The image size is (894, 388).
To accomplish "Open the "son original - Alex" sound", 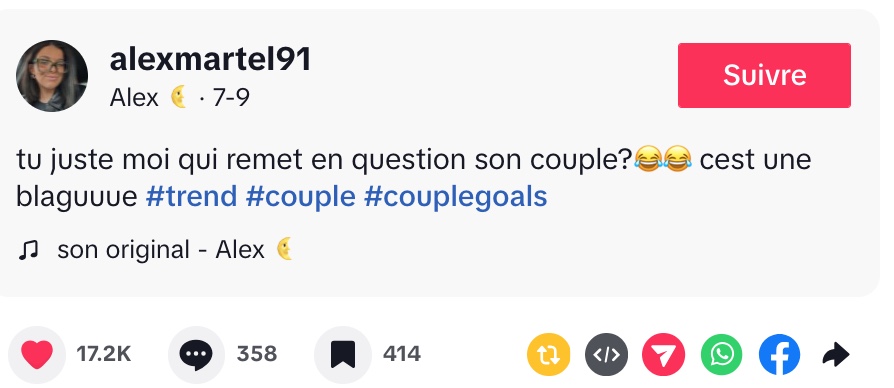I will (175, 250).
